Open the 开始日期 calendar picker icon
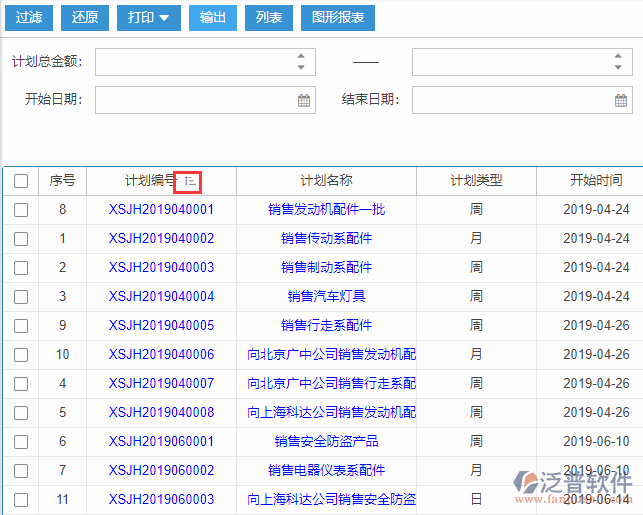Image resolution: width=643 pixels, height=515 pixels. (304, 100)
